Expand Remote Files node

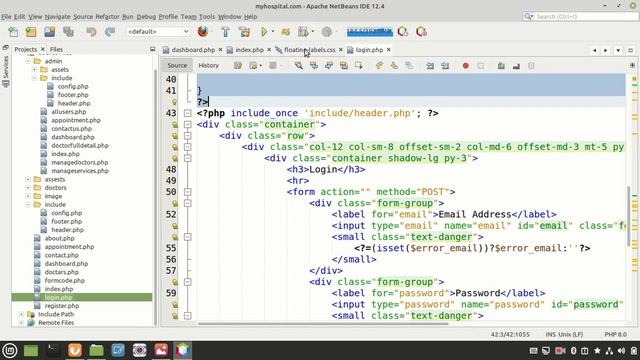(21, 322)
